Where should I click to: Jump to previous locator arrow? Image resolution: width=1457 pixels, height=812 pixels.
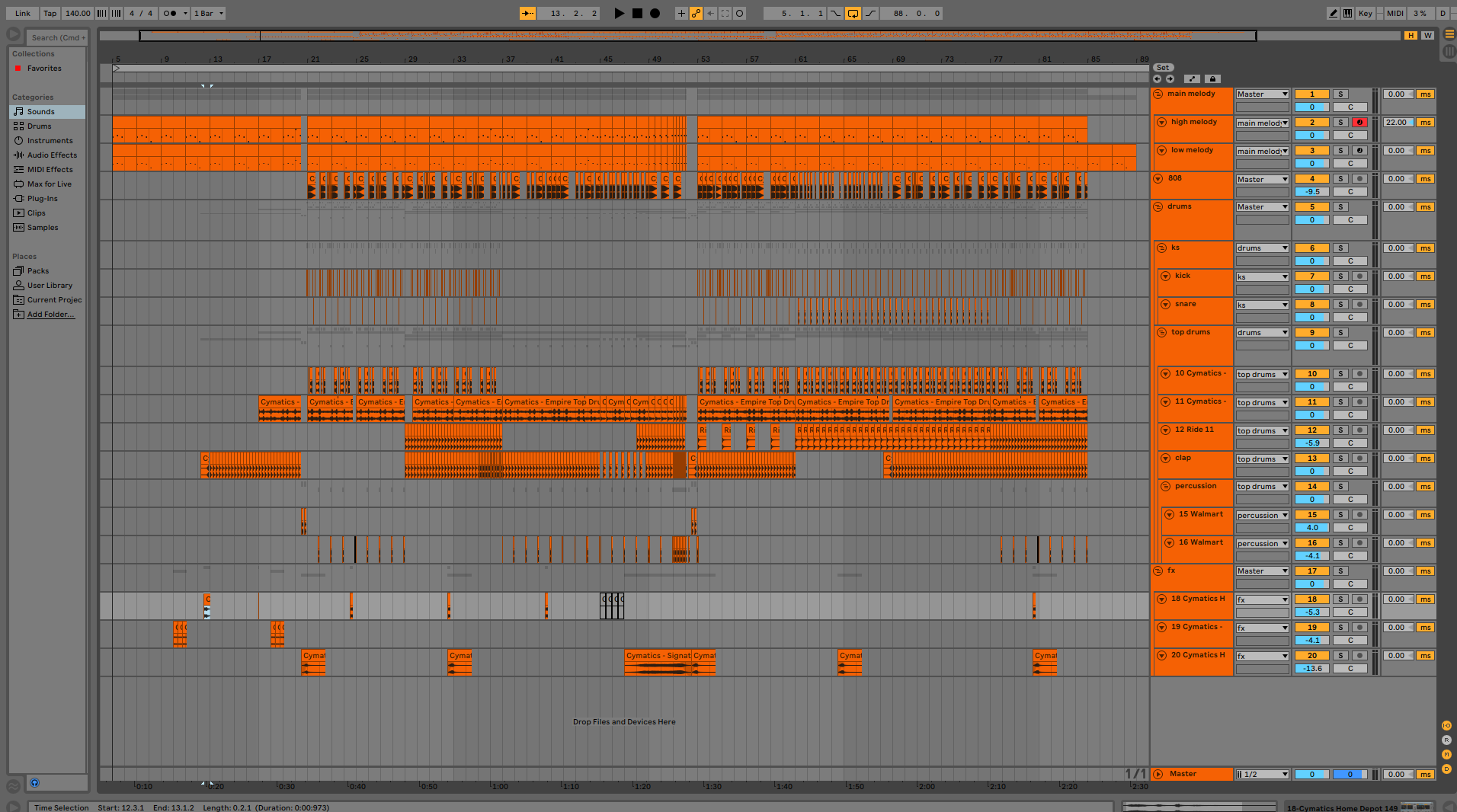tap(1158, 78)
